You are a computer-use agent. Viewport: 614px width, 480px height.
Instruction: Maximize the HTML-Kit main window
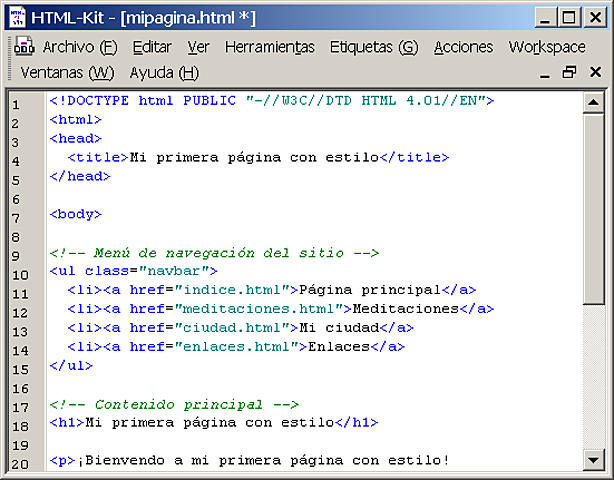[569, 18]
